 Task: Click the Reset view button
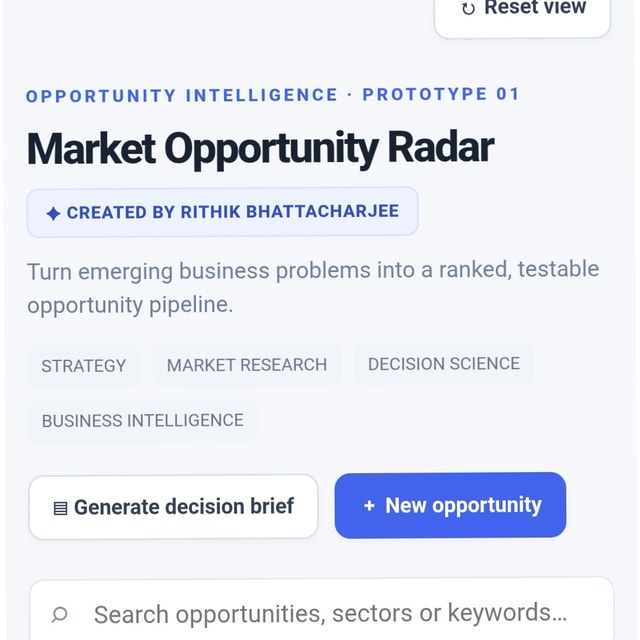click(522, 14)
